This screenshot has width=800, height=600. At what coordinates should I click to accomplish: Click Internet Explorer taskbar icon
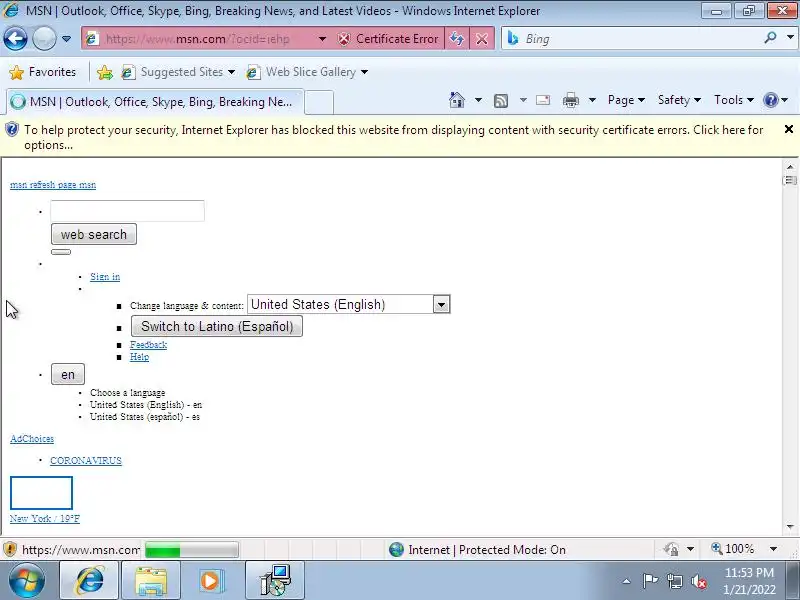click(x=89, y=580)
